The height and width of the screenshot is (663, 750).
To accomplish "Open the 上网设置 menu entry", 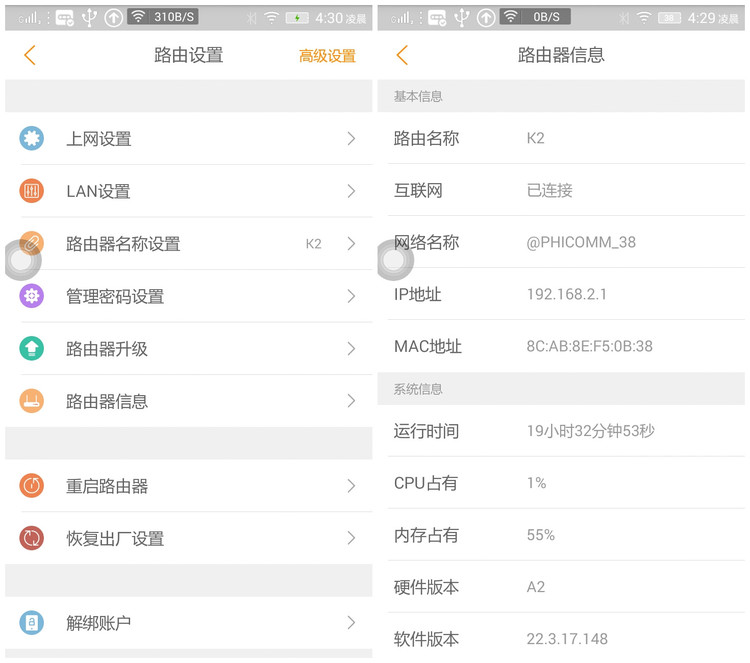I will pyautogui.click(x=188, y=139).
